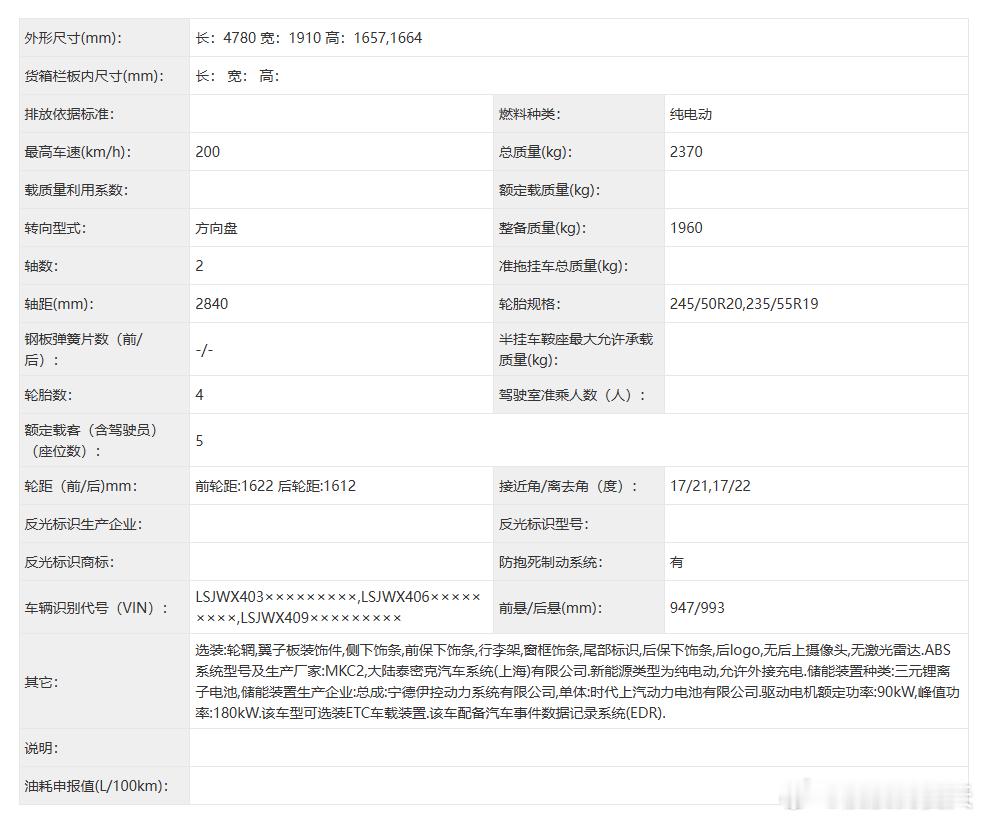This screenshot has width=982, height=819.
Task: Click the 轴数 label
Action: coord(41,266)
